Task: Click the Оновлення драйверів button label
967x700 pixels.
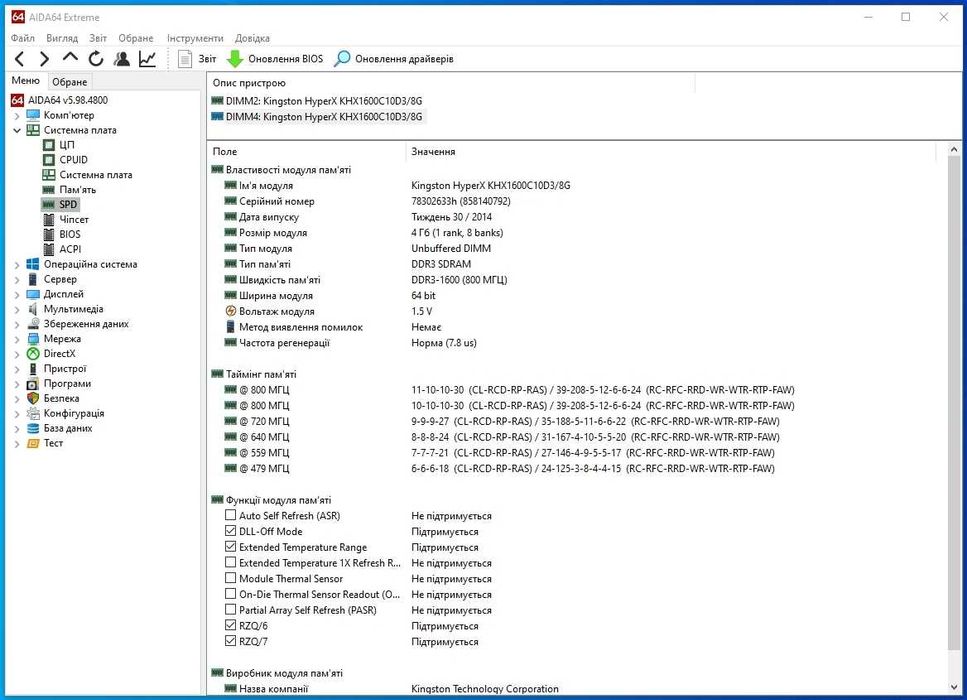Action: pyautogui.click(x=404, y=59)
